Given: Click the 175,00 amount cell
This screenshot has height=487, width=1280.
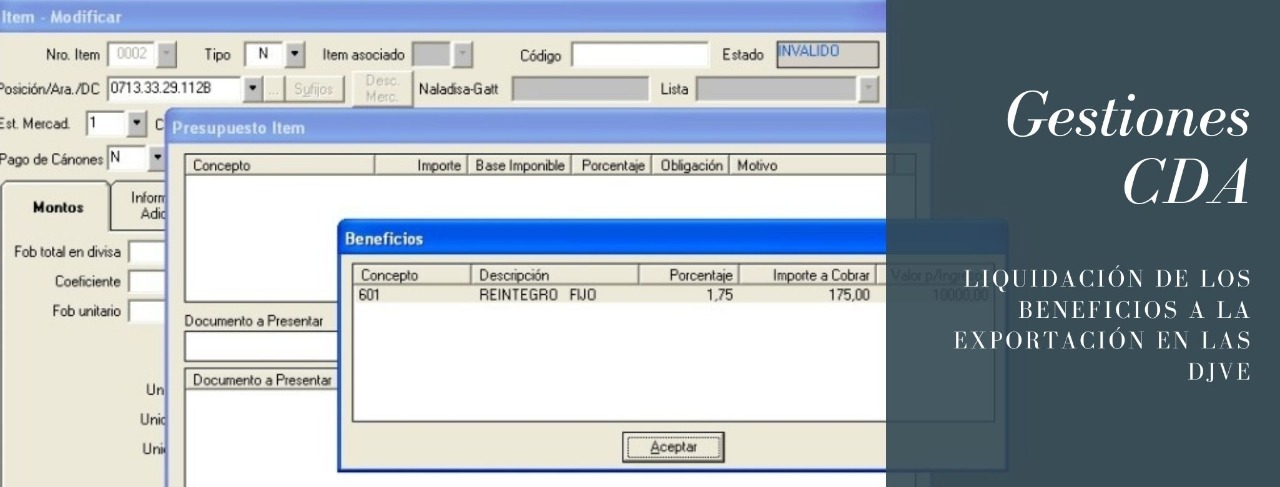Looking at the screenshot, I should point(850,295).
